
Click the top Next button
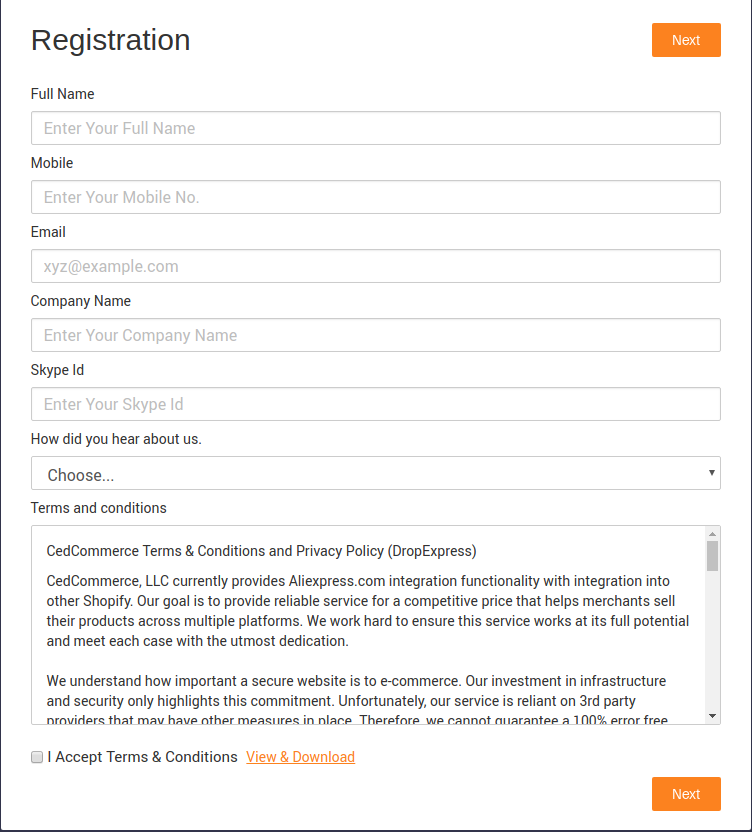(x=686, y=40)
